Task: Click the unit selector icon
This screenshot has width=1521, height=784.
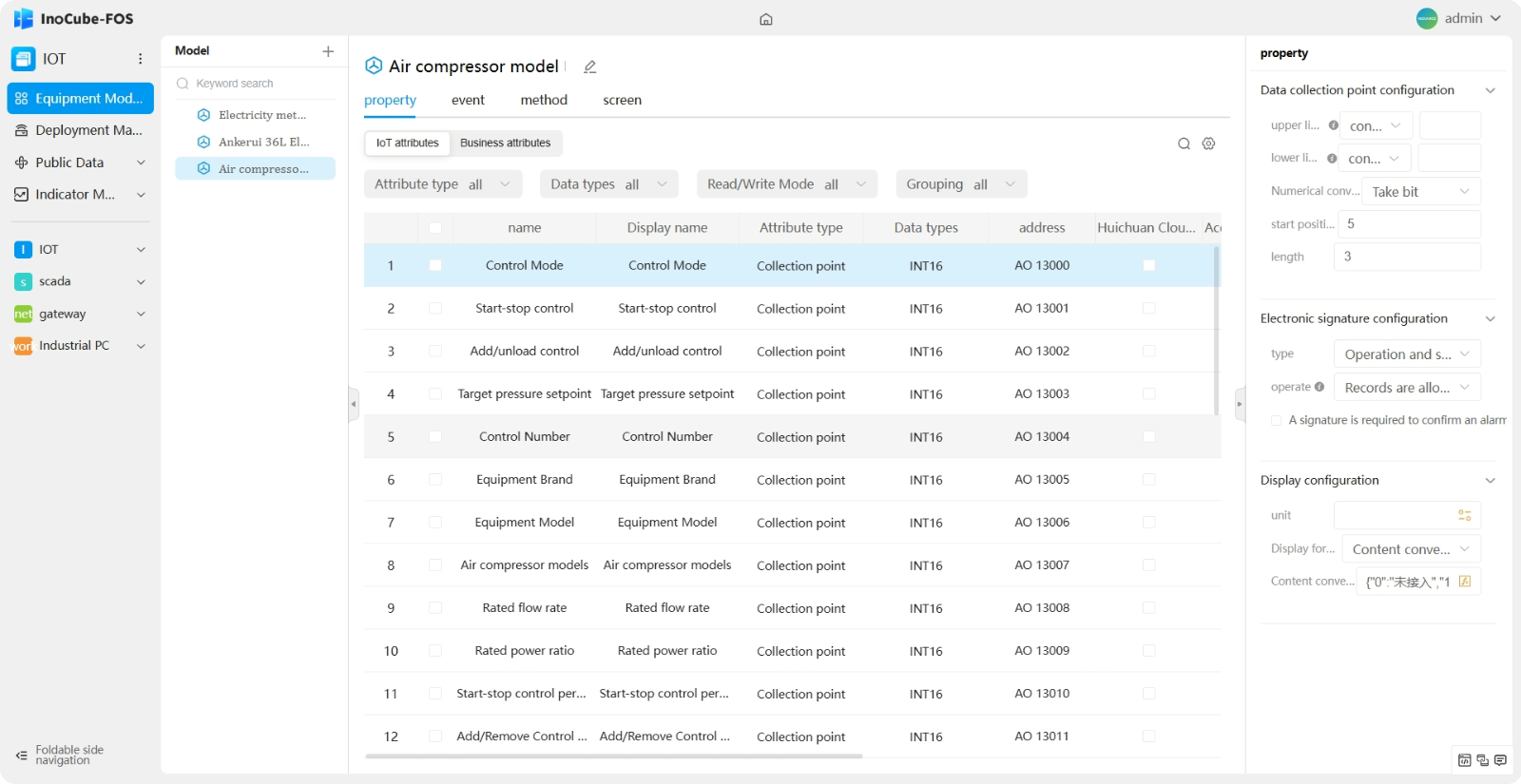Action: click(x=1464, y=515)
